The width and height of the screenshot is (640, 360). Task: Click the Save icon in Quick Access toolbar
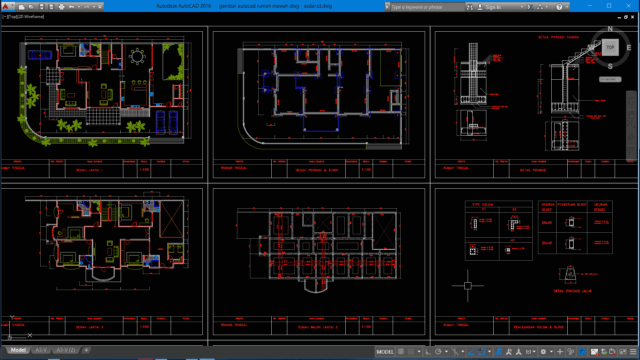click(x=42, y=7)
